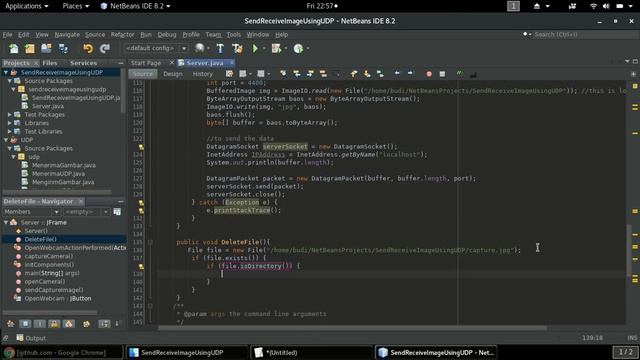Click the Open Project toolbar icon

pos(46,49)
